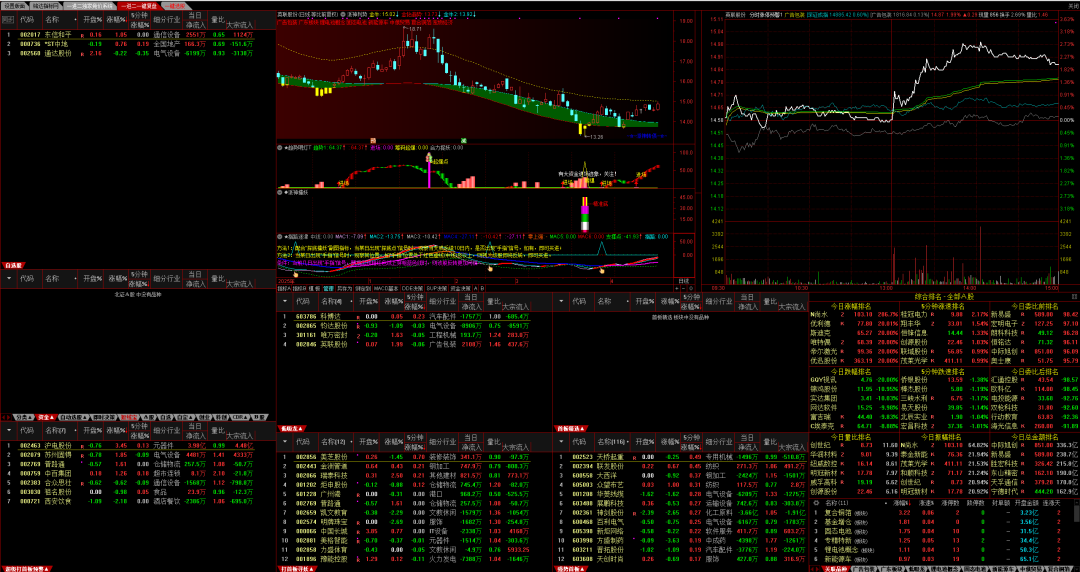Select row 002560 通达股份
This screenshot has width=1080, height=572.
[x=138, y=52]
